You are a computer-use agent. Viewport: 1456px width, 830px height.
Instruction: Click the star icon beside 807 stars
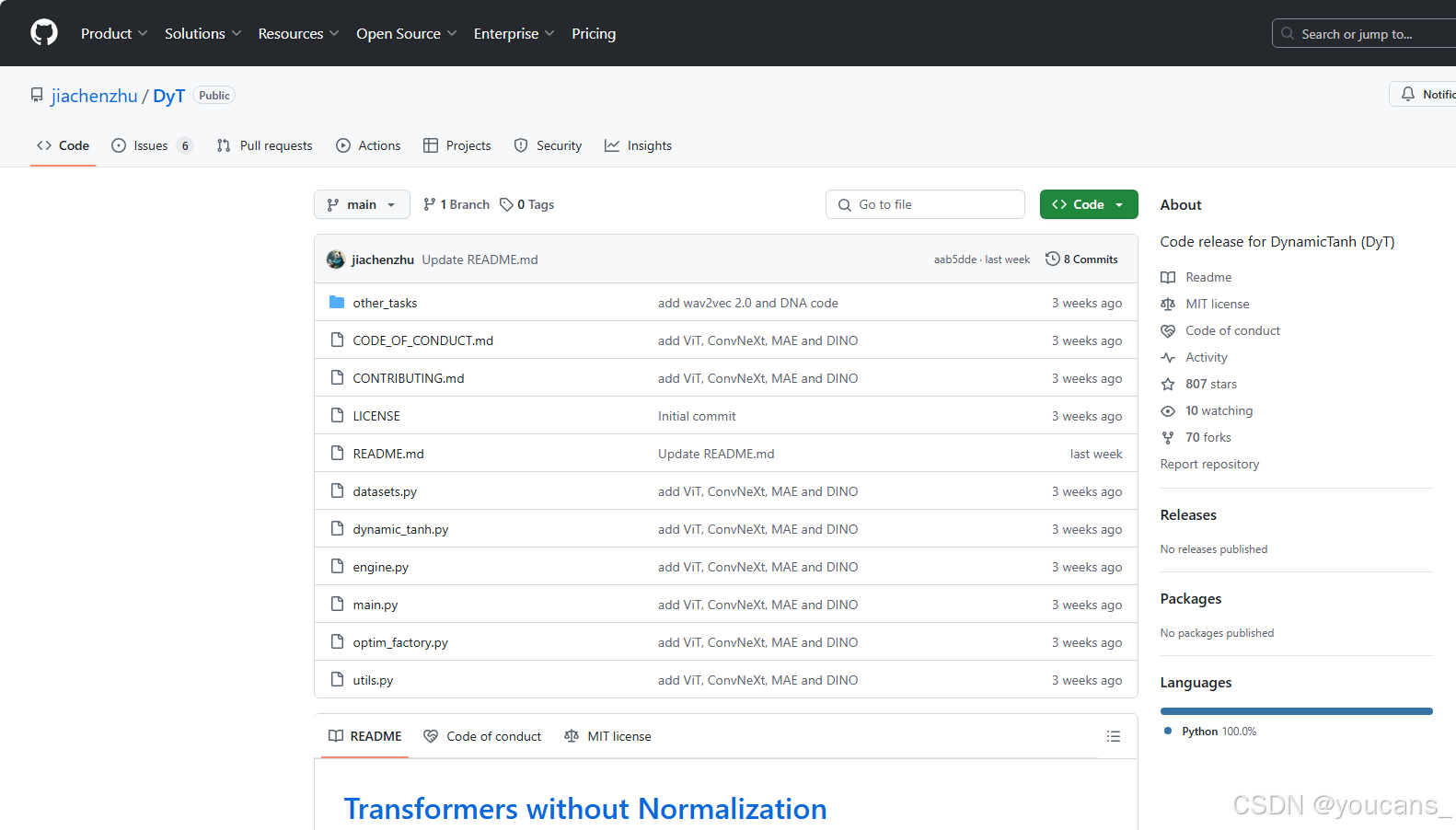[x=1168, y=384]
